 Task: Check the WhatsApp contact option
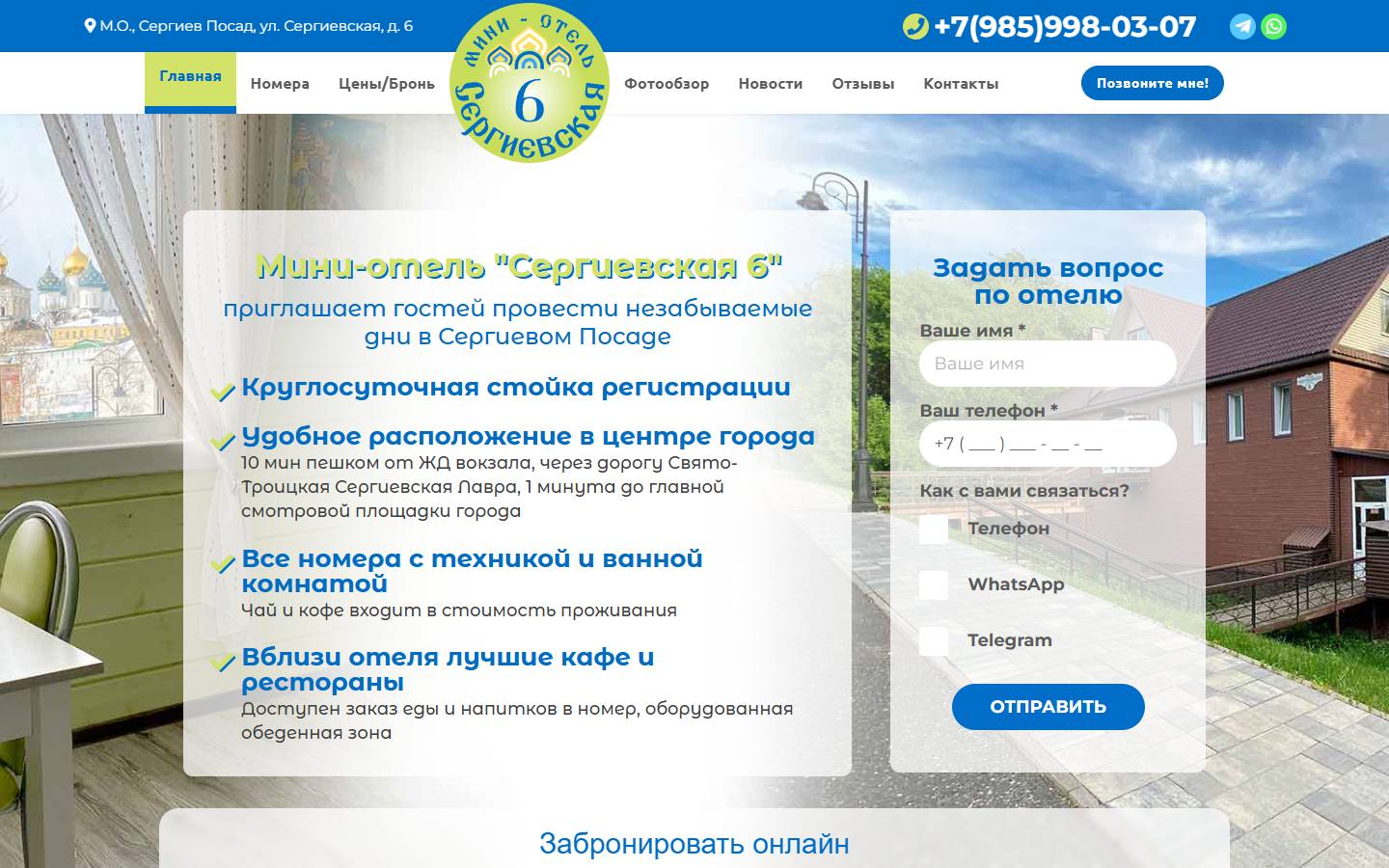[x=934, y=585]
